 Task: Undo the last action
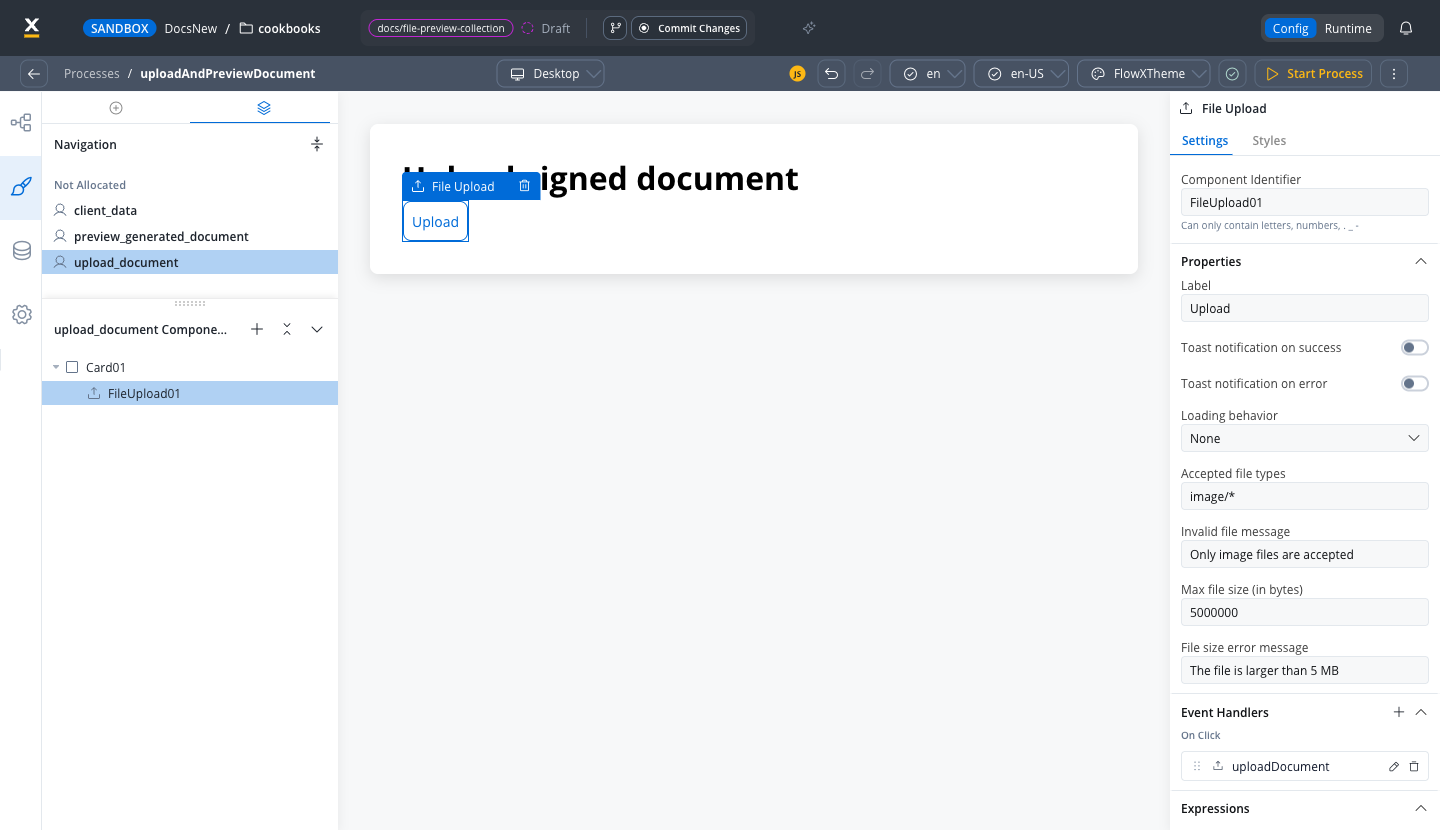click(x=831, y=74)
